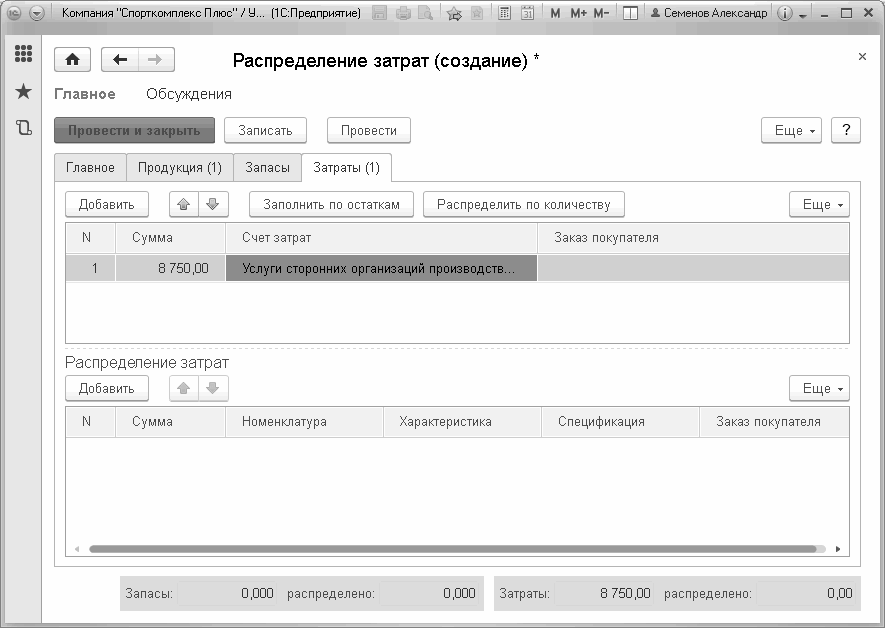Image resolution: width=885 pixels, height=628 pixels.
Task: Click Заполнить по остаткам button
Action: tap(331, 204)
